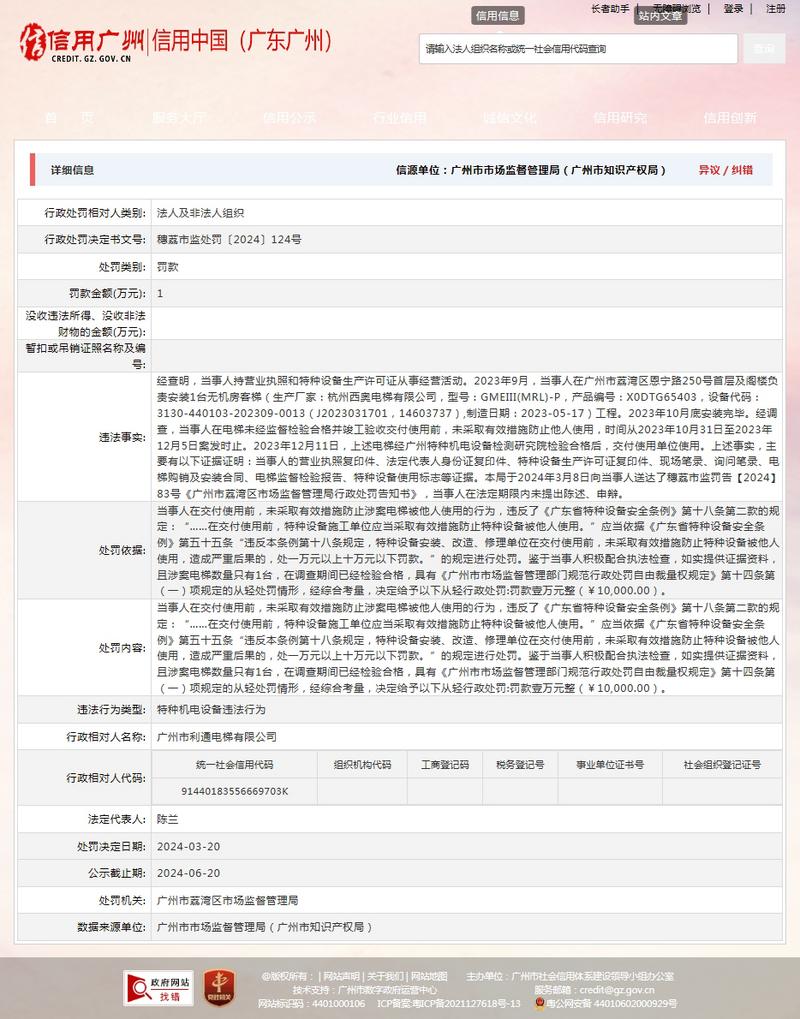
Task: Click the 组织机构代码 column header
Action: point(363,765)
